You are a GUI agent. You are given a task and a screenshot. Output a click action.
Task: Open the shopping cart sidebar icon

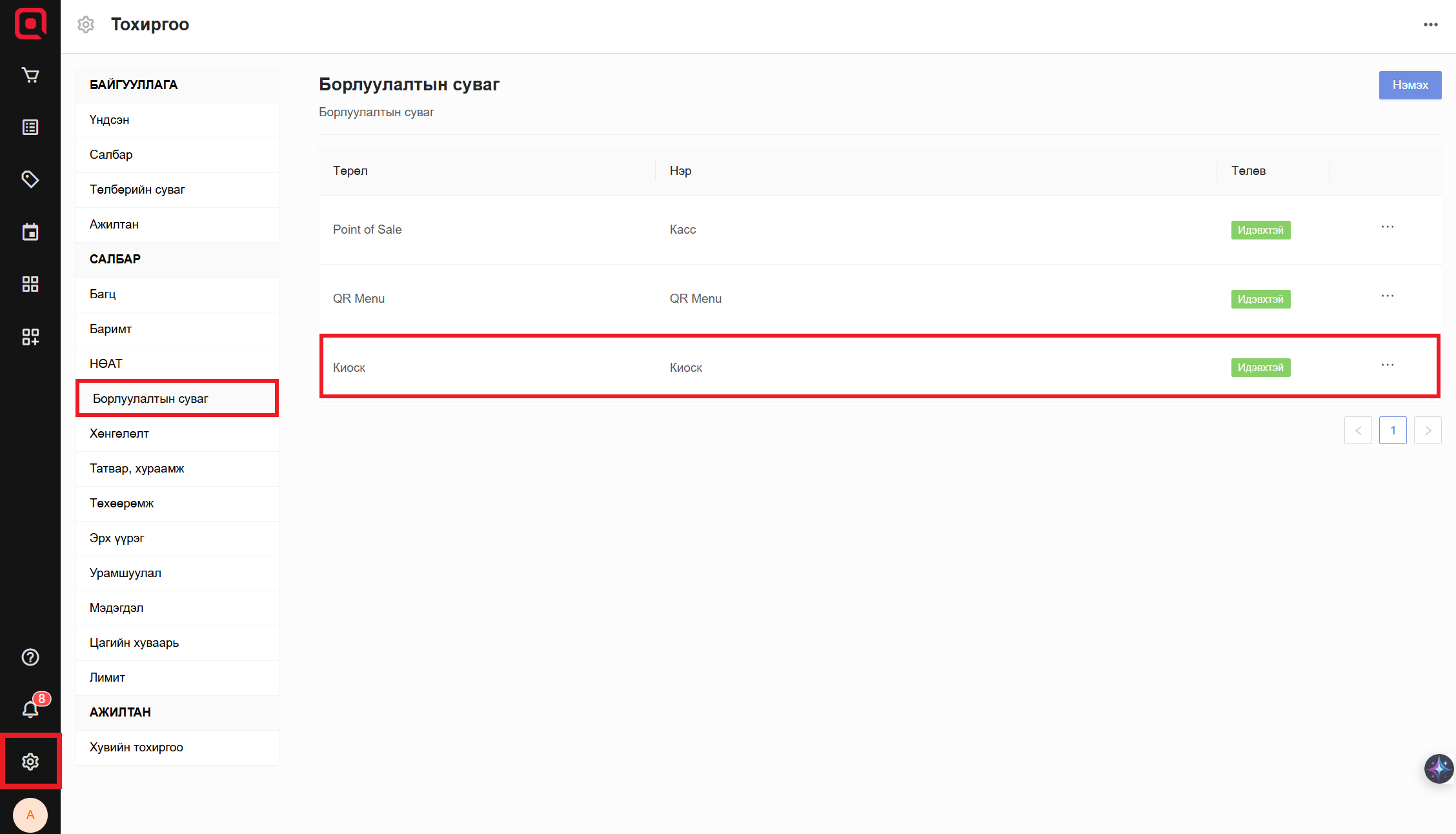tap(30, 76)
